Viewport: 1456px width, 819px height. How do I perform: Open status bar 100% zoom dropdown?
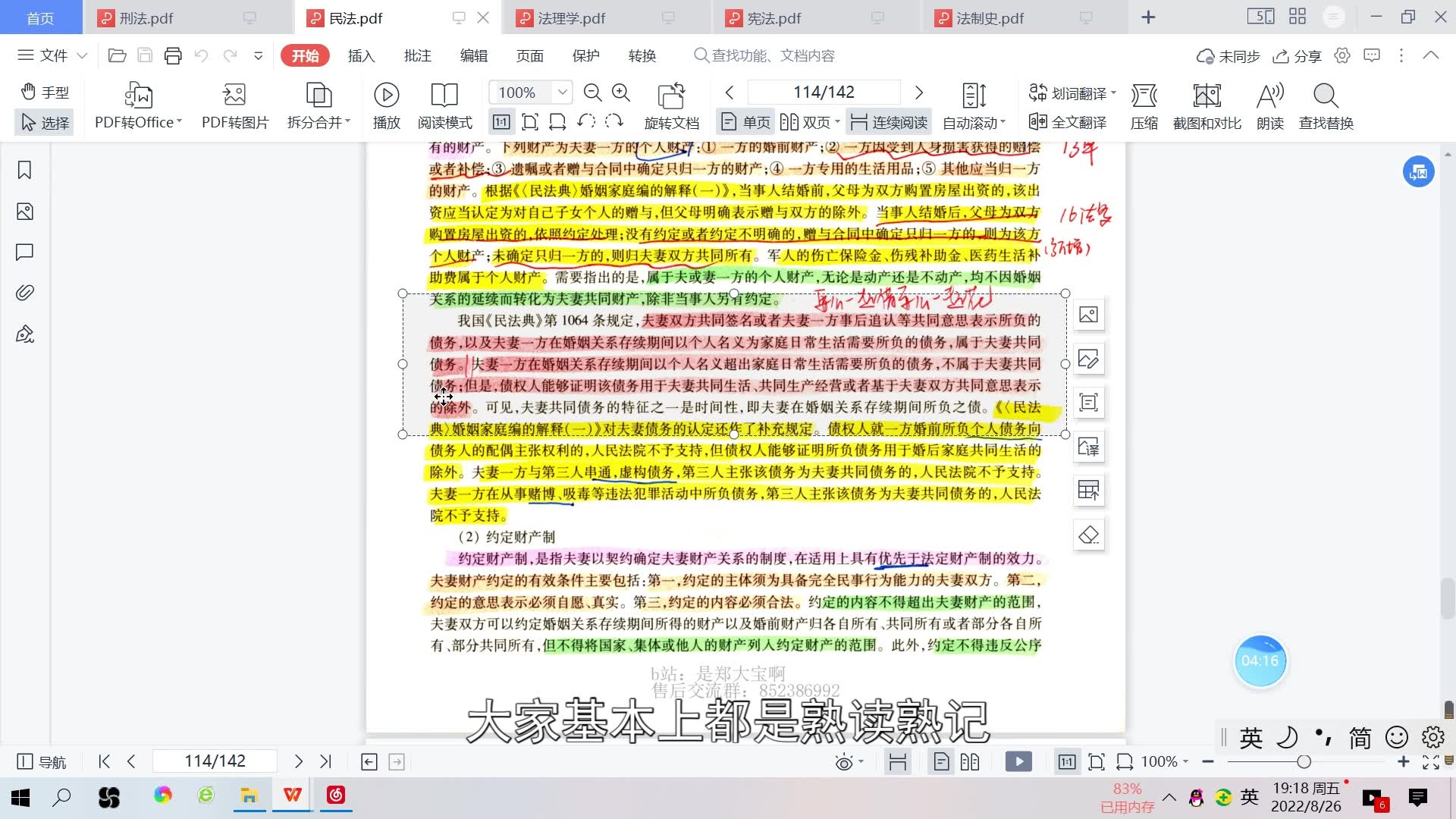(x=1165, y=761)
